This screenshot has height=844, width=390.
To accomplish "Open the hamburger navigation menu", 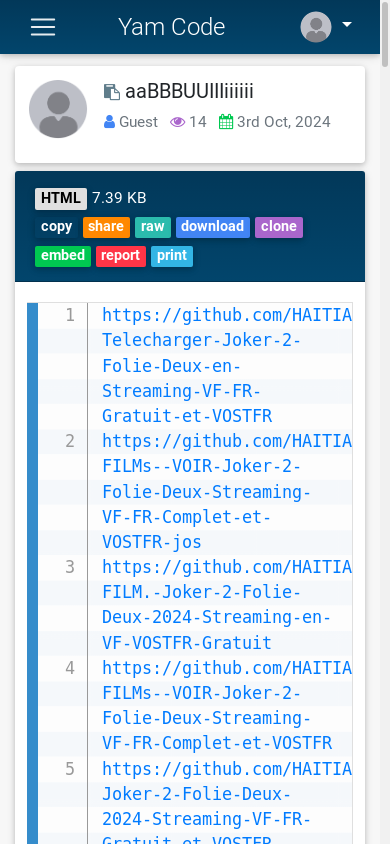I will pyautogui.click(x=43, y=27).
